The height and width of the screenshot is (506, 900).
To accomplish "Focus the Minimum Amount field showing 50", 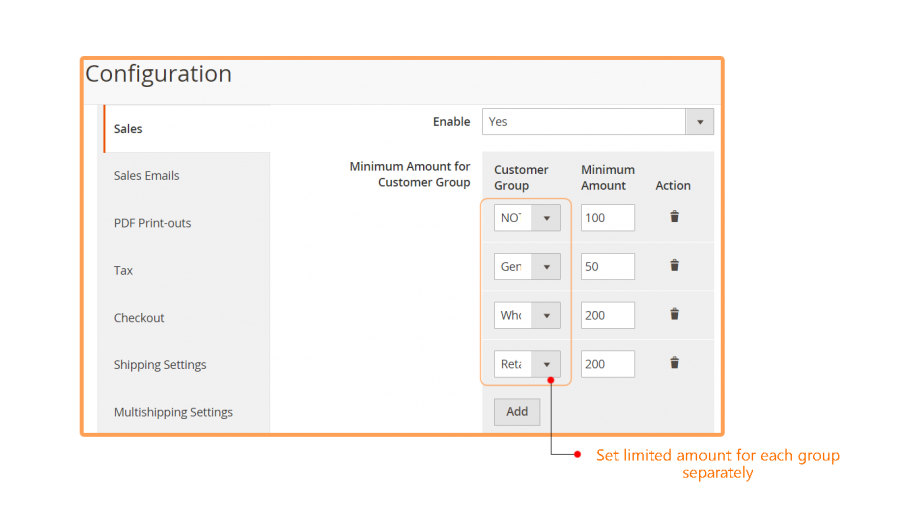I will point(607,267).
